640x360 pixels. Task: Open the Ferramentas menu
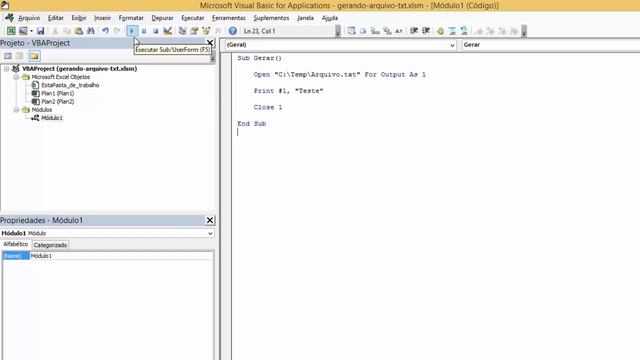click(x=229, y=18)
